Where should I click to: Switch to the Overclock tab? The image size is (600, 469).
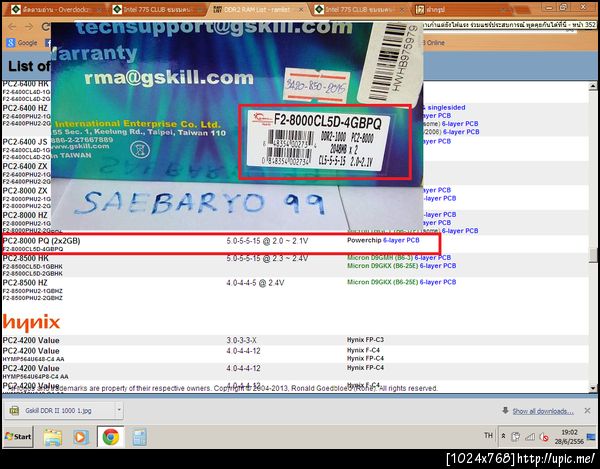(x=56, y=9)
